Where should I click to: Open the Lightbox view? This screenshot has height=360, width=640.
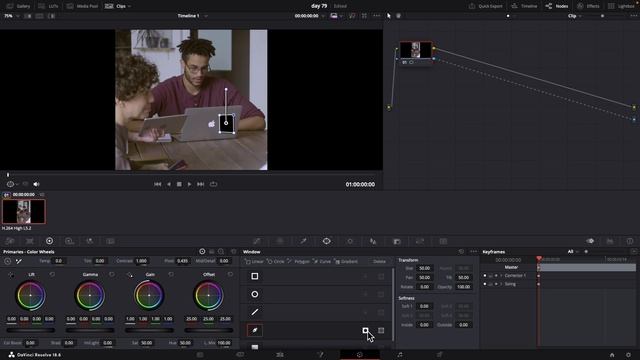point(621,6)
